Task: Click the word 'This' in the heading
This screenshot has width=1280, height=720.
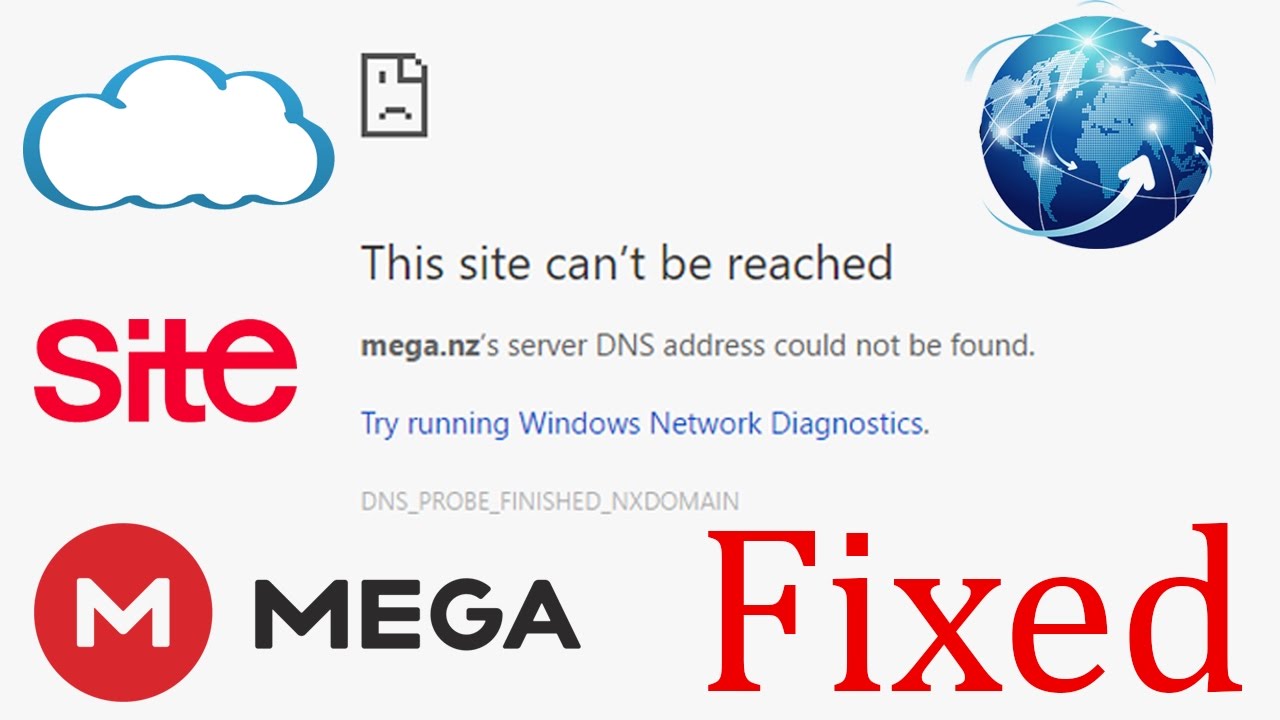Action: 398,263
